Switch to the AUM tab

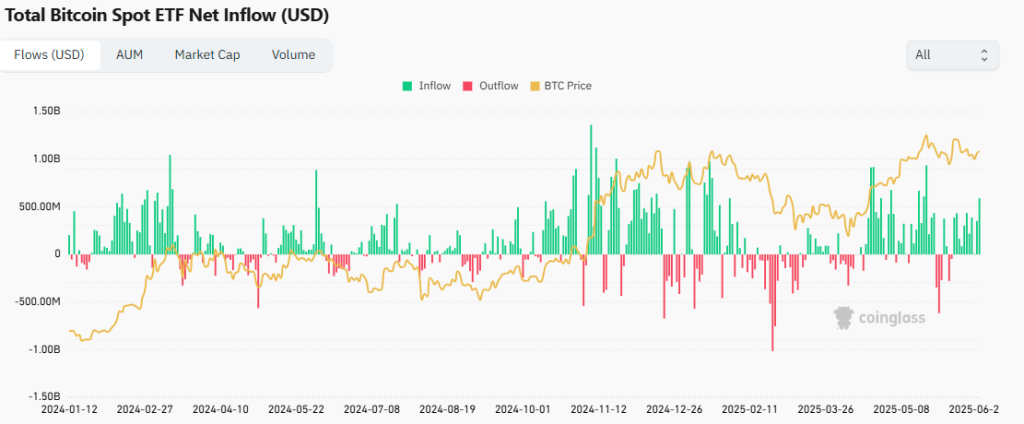(129, 55)
